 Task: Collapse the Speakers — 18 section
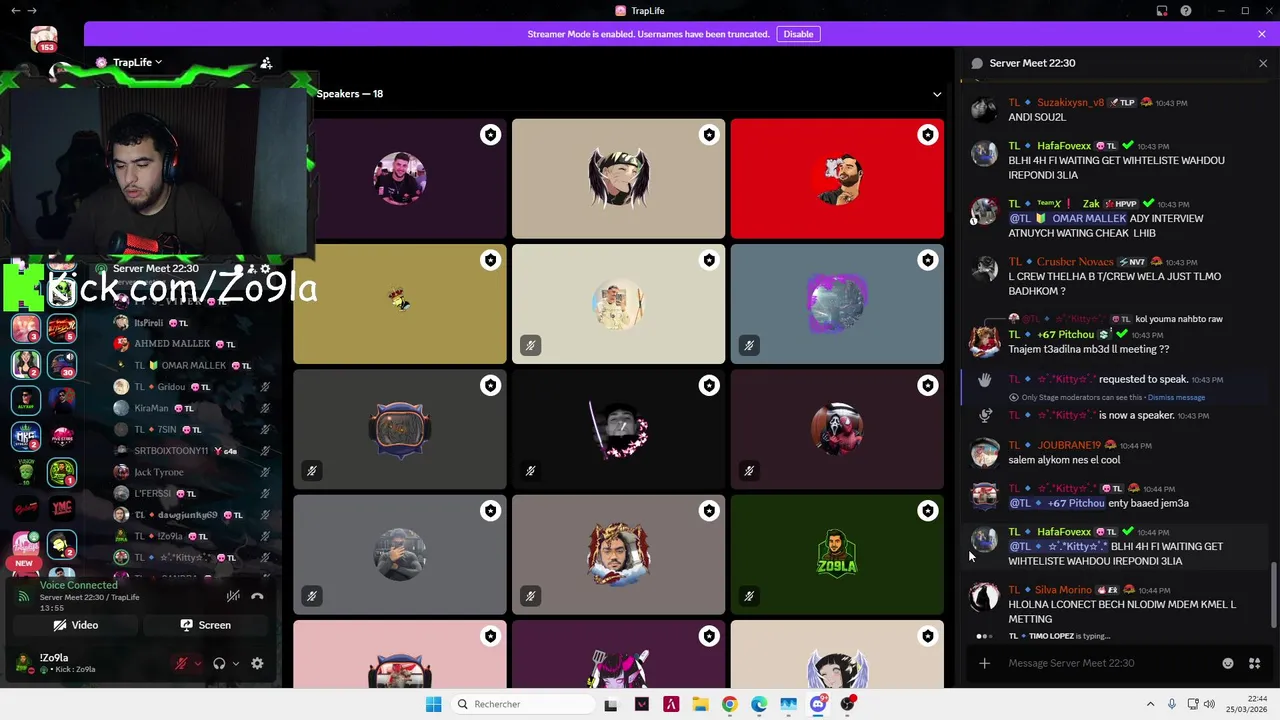[937, 94]
